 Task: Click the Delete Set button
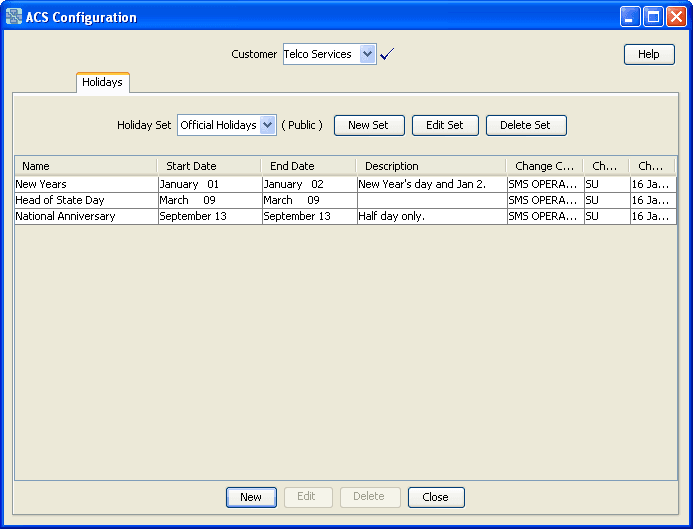(526, 126)
